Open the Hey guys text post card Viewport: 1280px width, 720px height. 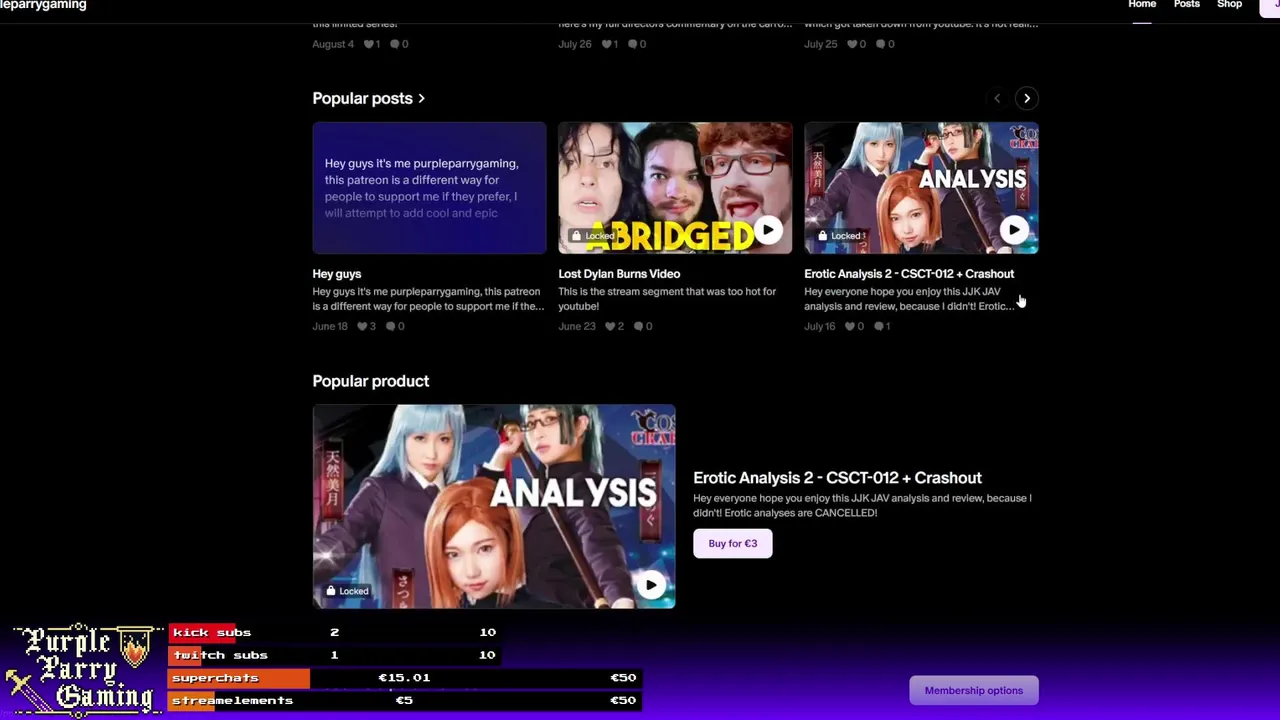click(x=429, y=188)
